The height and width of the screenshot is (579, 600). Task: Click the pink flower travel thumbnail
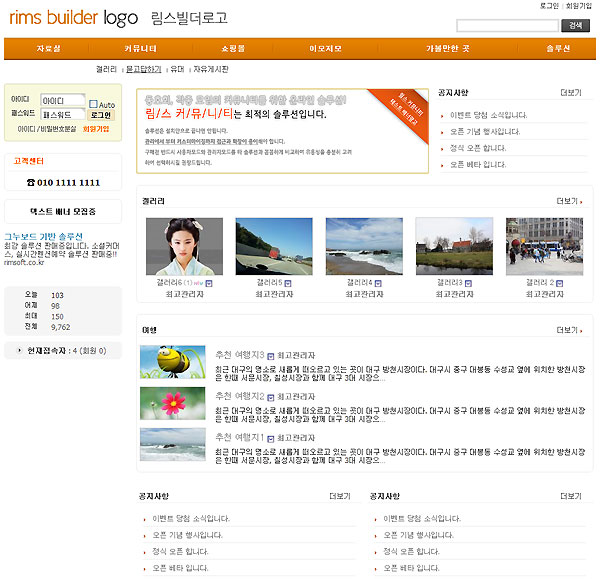pos(173,403)
